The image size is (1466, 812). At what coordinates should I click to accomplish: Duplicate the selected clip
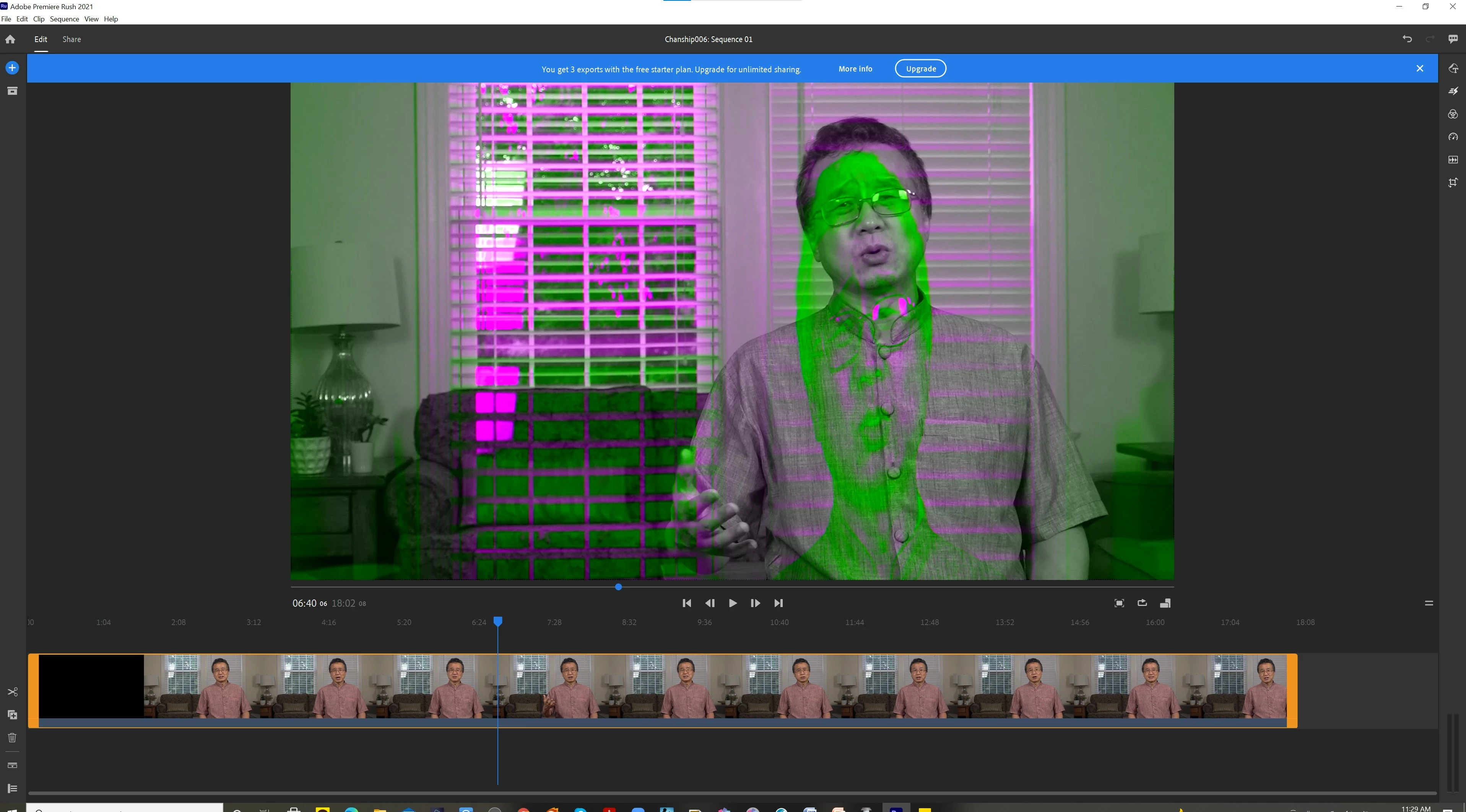click(x=13, y=715)
